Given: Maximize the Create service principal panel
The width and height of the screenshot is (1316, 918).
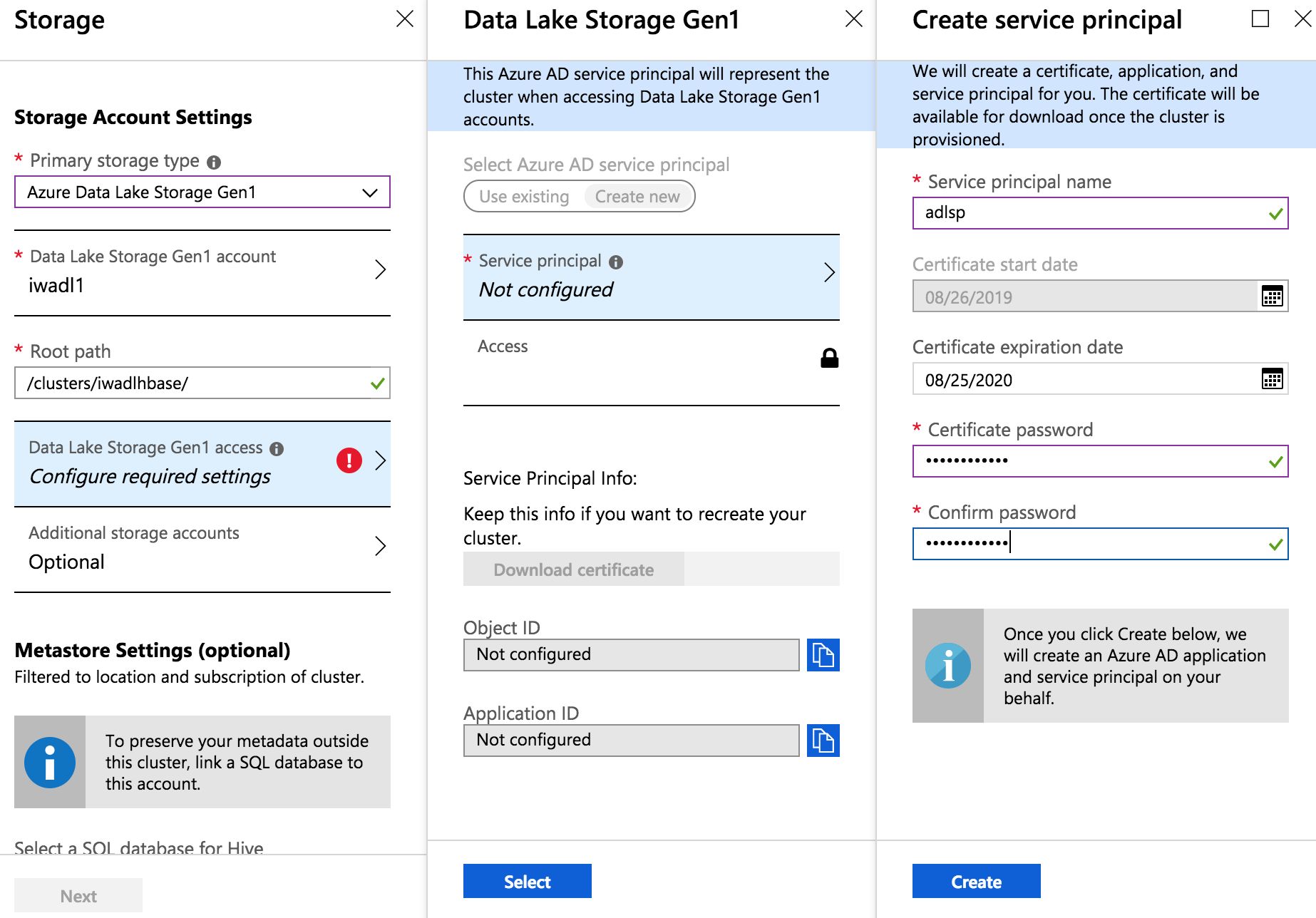Looking at the screenshot, I should coord(1260,19).
